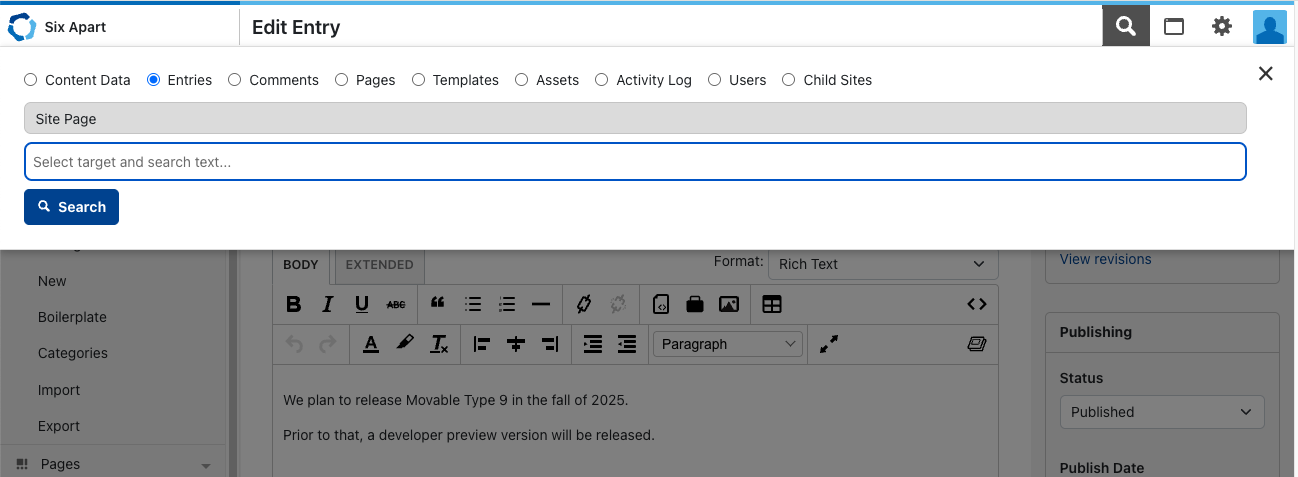Switch editor to source code view
The width and height of the screenshot is (1298, 477).
[977, 304]
